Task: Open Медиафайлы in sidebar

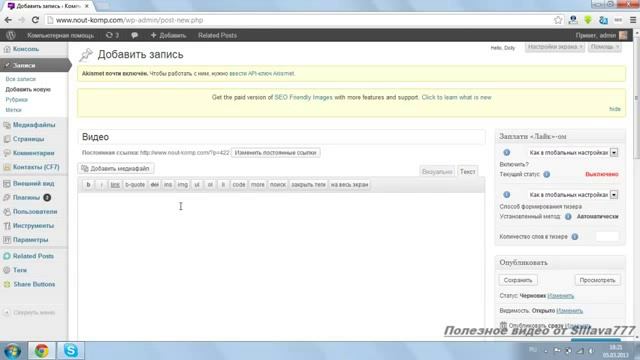Action: click(34, 125)
